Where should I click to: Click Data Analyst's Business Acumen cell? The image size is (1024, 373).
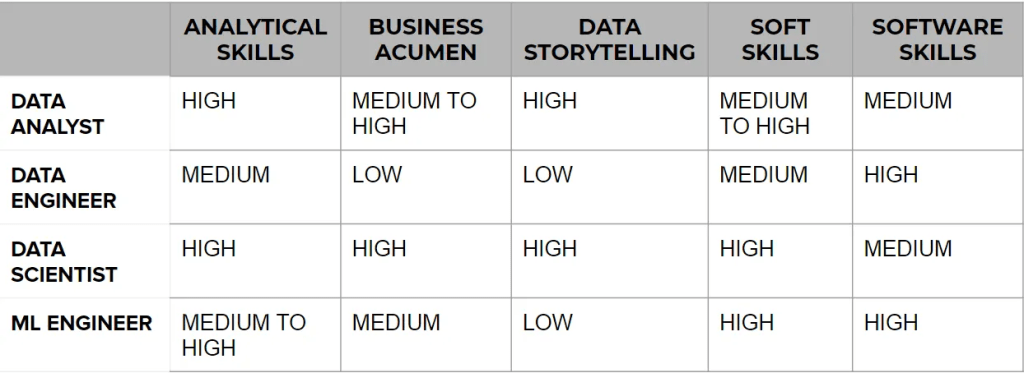426,114
